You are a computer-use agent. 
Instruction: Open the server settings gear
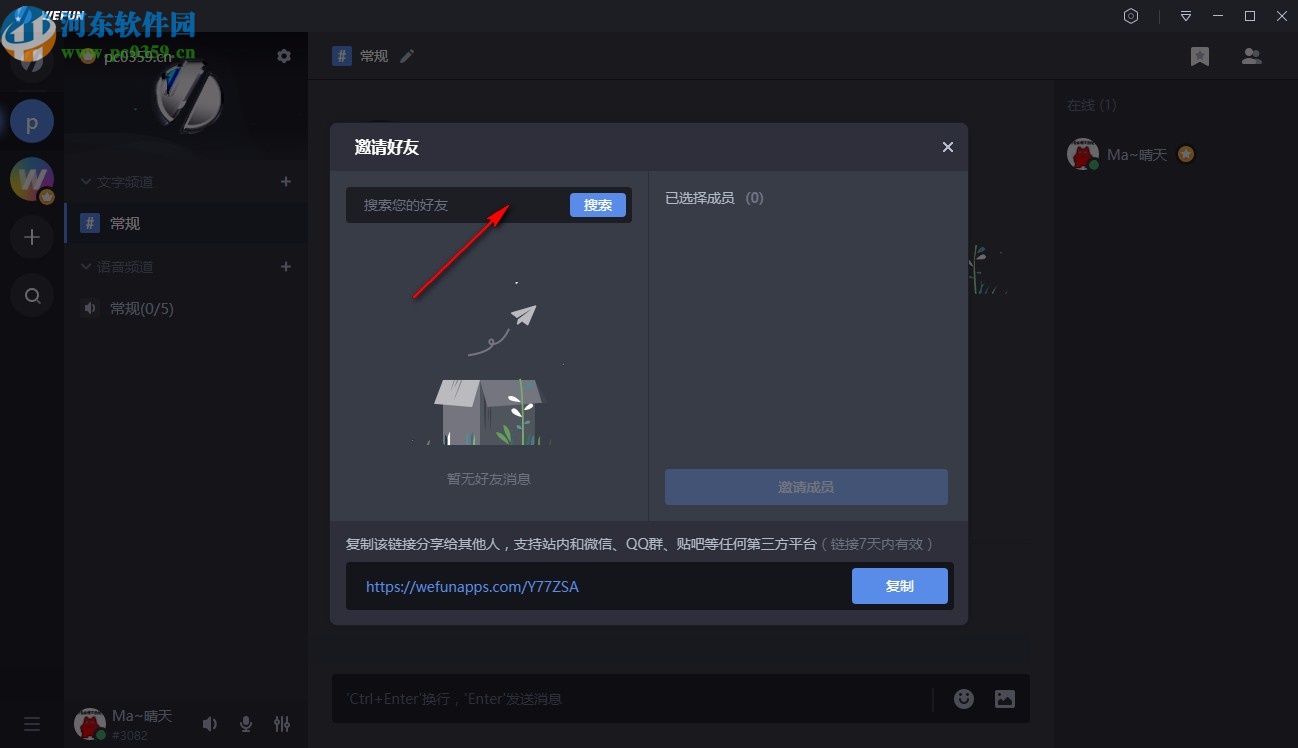pos(284,56)
